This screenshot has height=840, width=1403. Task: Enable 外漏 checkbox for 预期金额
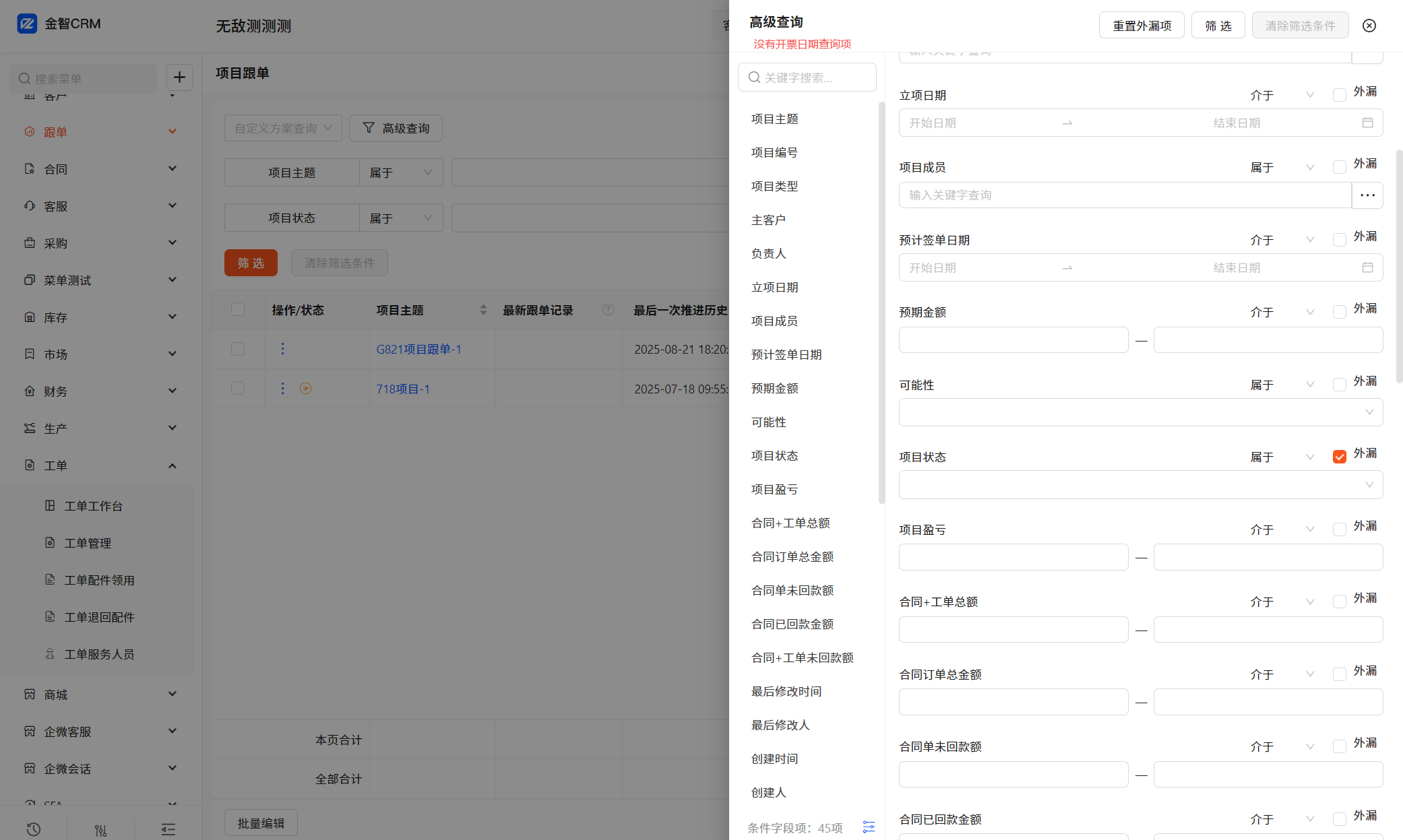(1339, 312)
